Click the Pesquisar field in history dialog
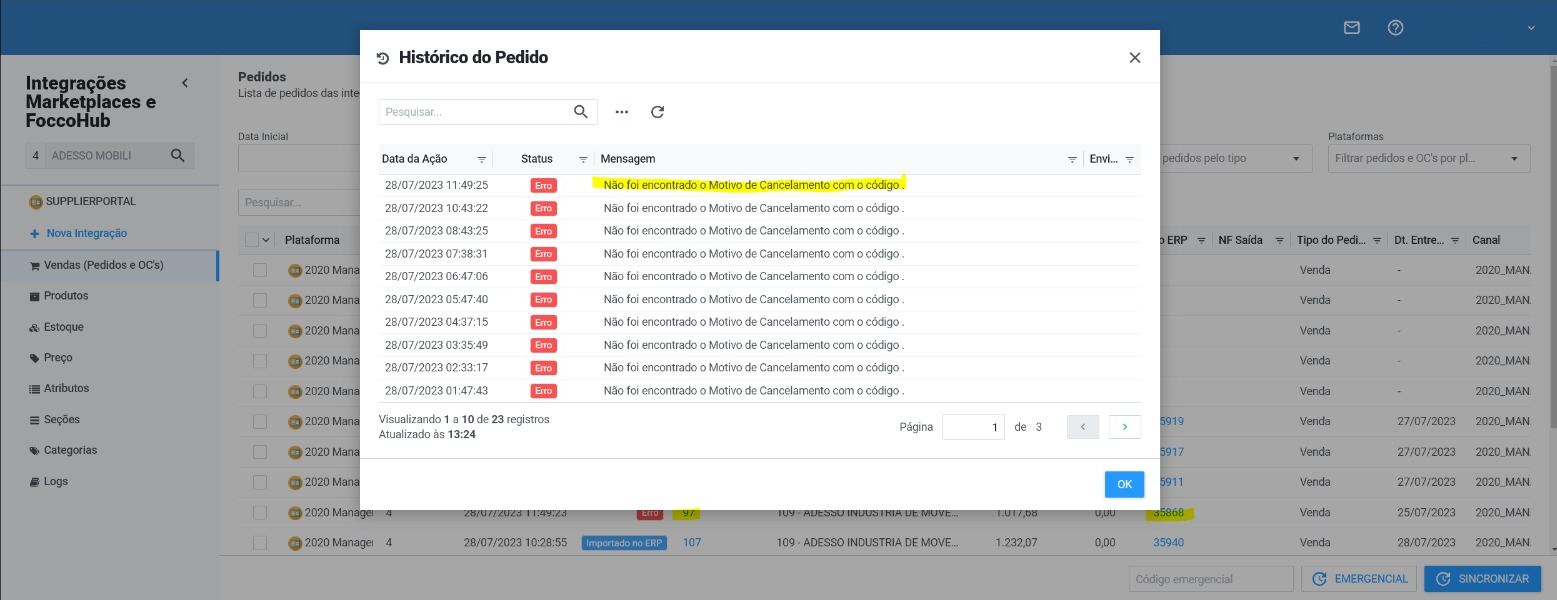1557x600 pixels. point(475,112)
